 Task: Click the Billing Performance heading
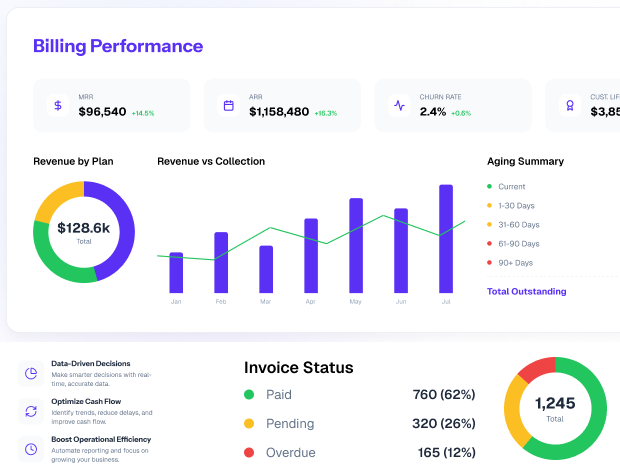(x=118, y=46)
